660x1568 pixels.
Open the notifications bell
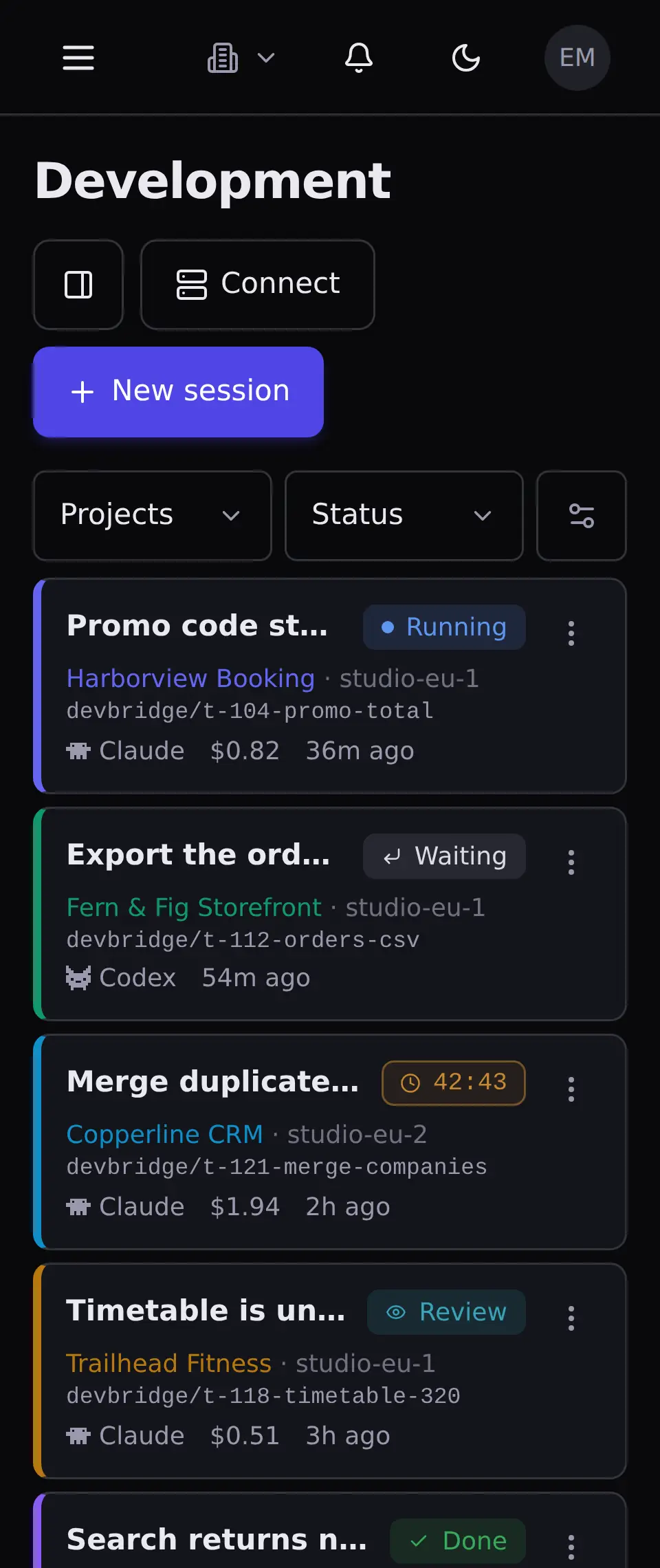(x=359, y=58)
